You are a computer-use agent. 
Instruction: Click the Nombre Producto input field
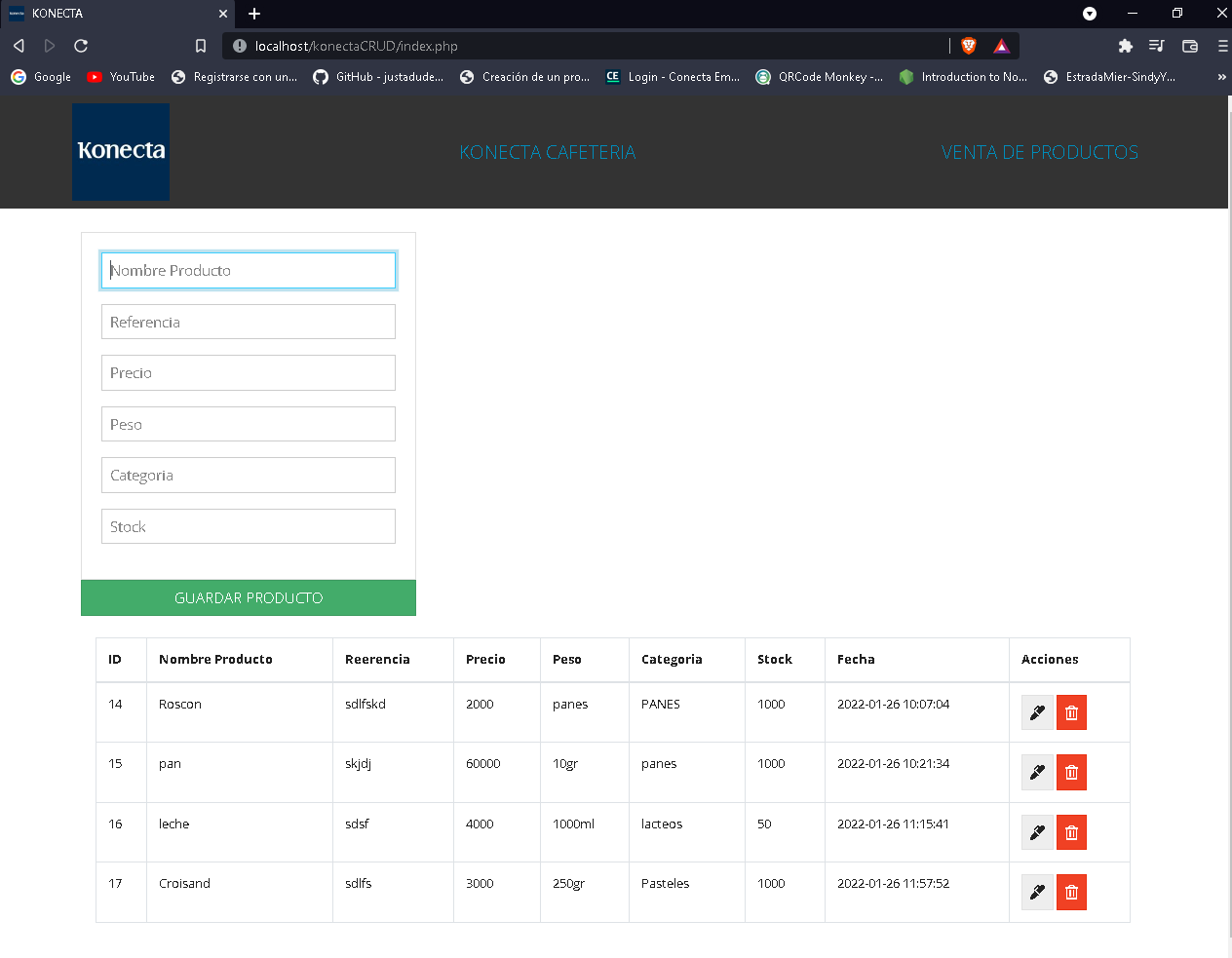click(249, 270)
